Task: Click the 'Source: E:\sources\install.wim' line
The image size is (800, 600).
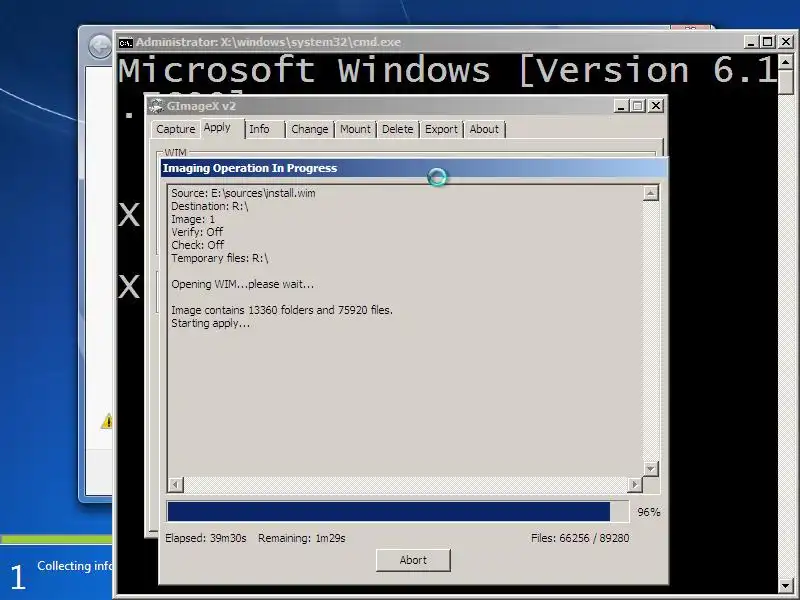Action: (x=243, y=193)
